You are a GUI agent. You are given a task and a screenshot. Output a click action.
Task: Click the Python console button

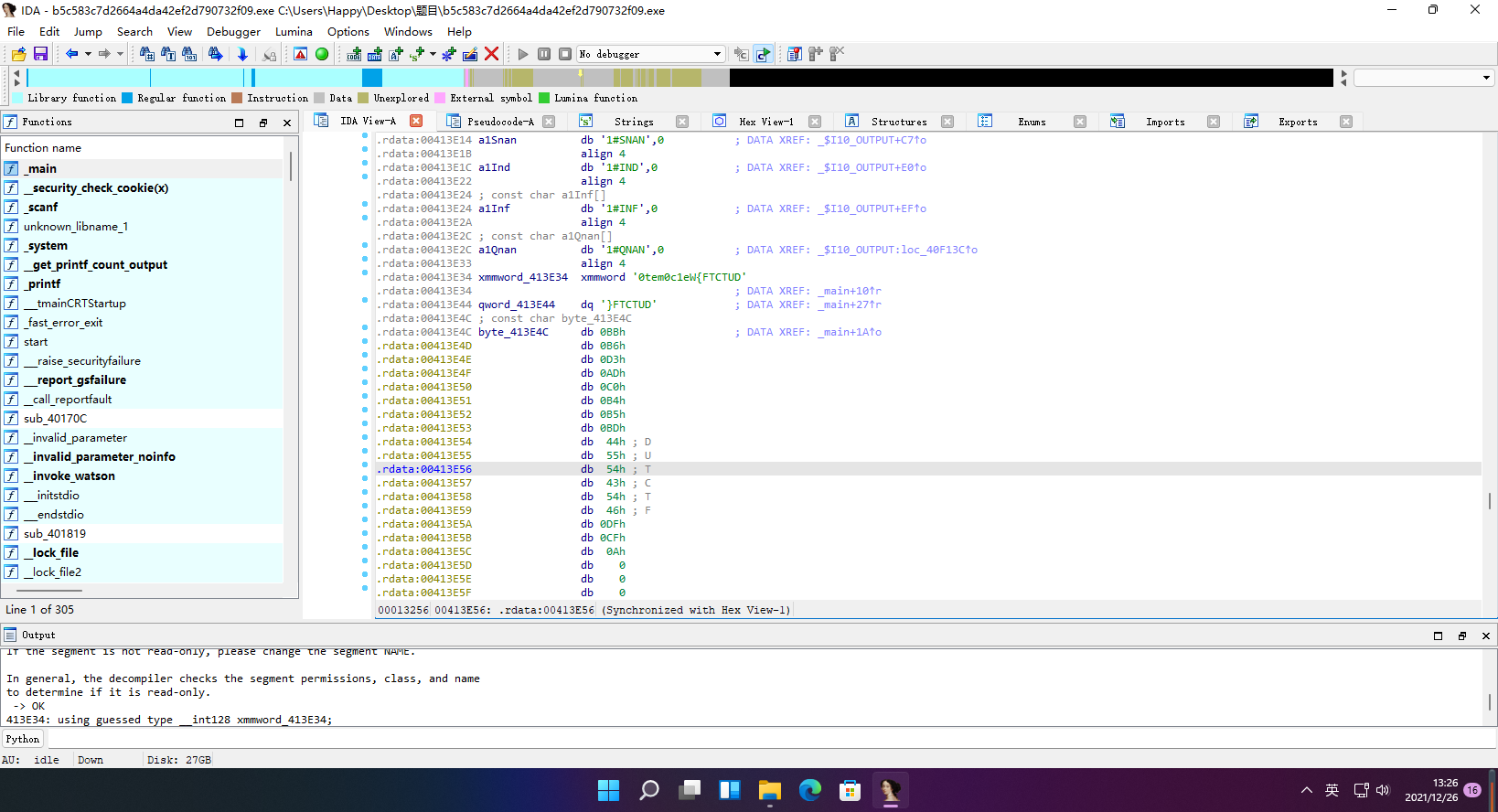pos(23,739)
